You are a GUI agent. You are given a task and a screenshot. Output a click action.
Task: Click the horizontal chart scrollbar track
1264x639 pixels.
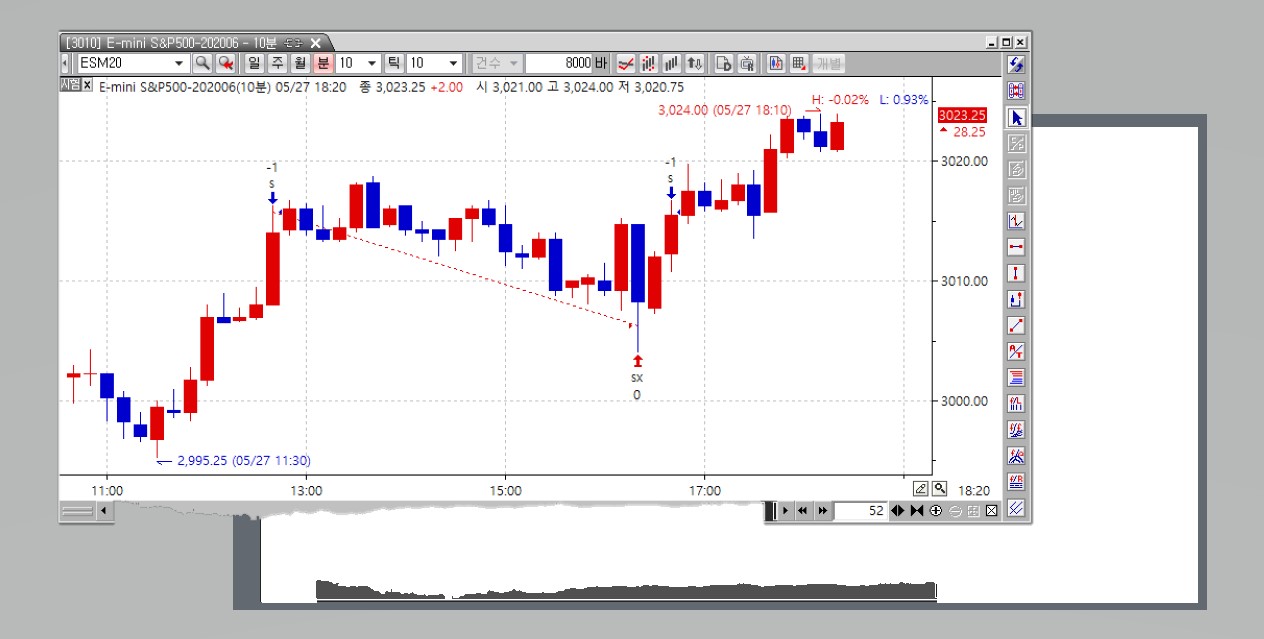(x=430, y=511)
